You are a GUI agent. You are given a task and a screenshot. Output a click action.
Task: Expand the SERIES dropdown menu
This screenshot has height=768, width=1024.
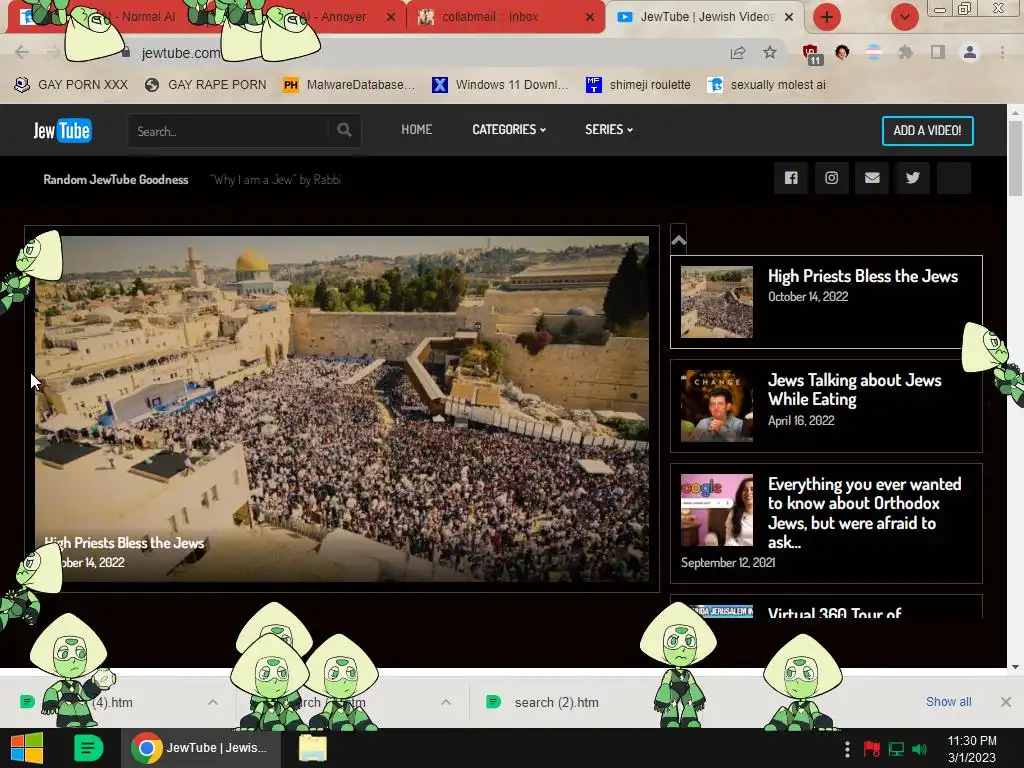click(x=609, y=129)
